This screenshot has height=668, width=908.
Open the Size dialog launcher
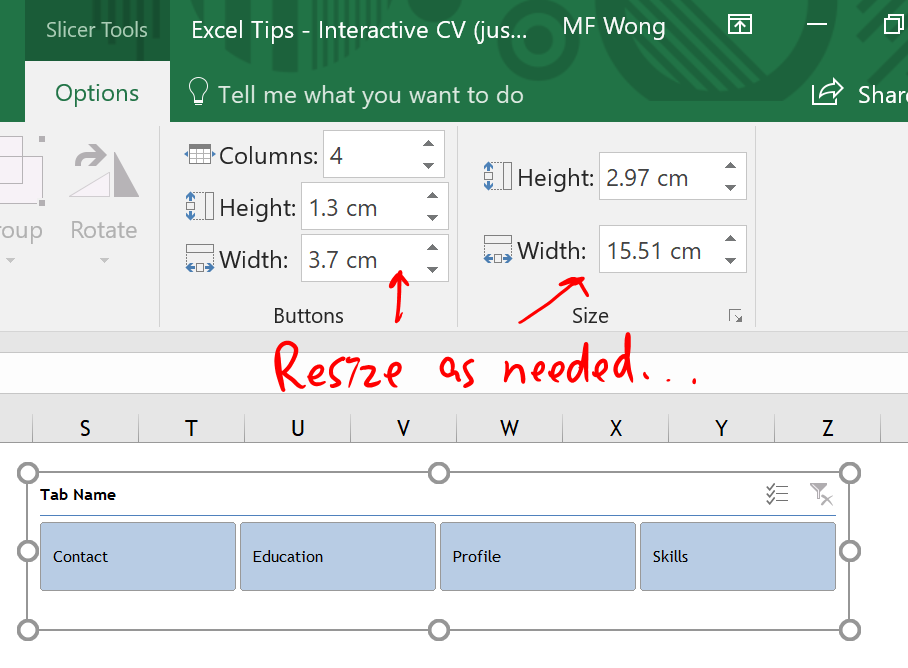(736, 315)
